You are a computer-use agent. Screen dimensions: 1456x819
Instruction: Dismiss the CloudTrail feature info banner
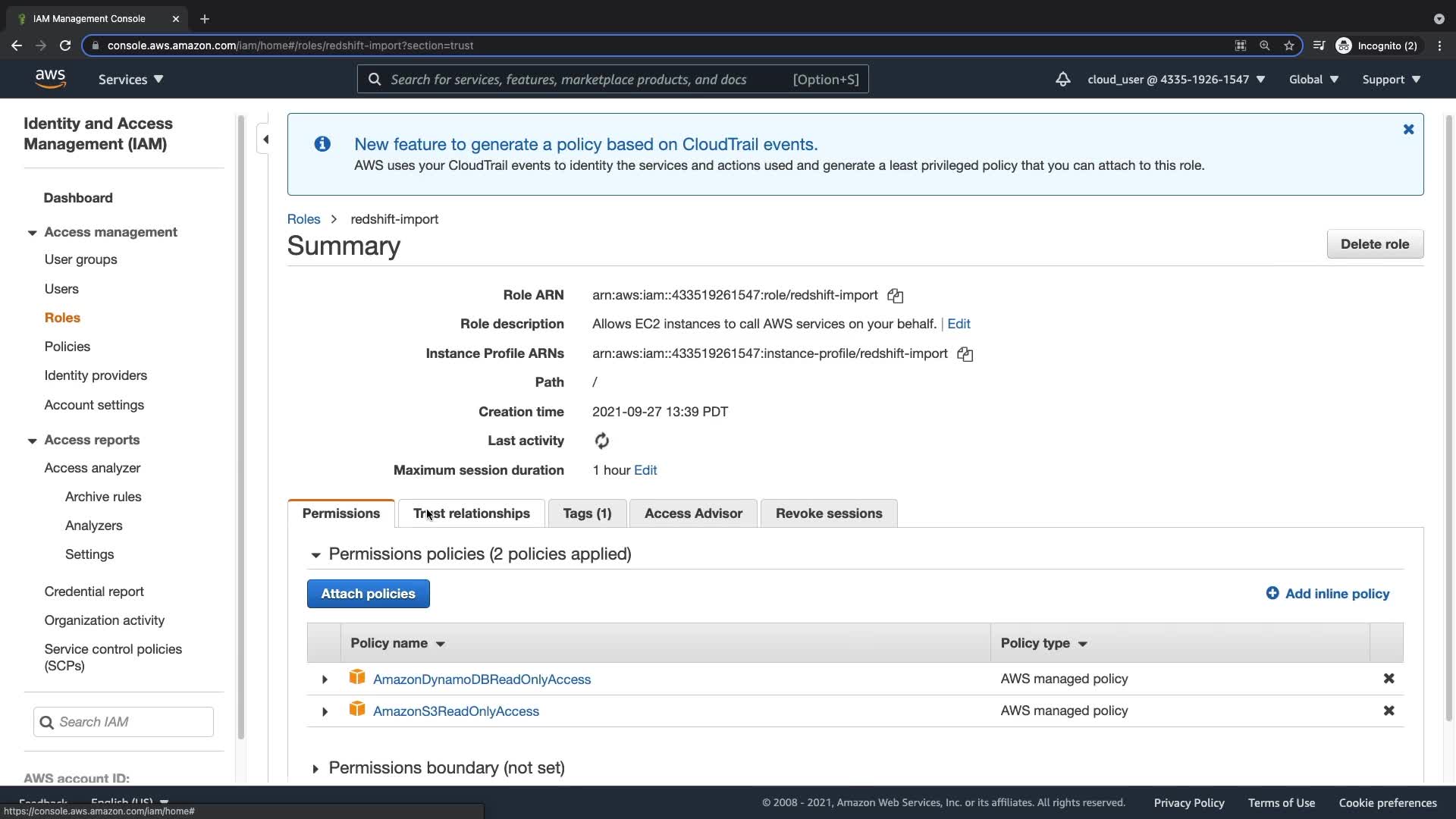[x=1408, y=130]
